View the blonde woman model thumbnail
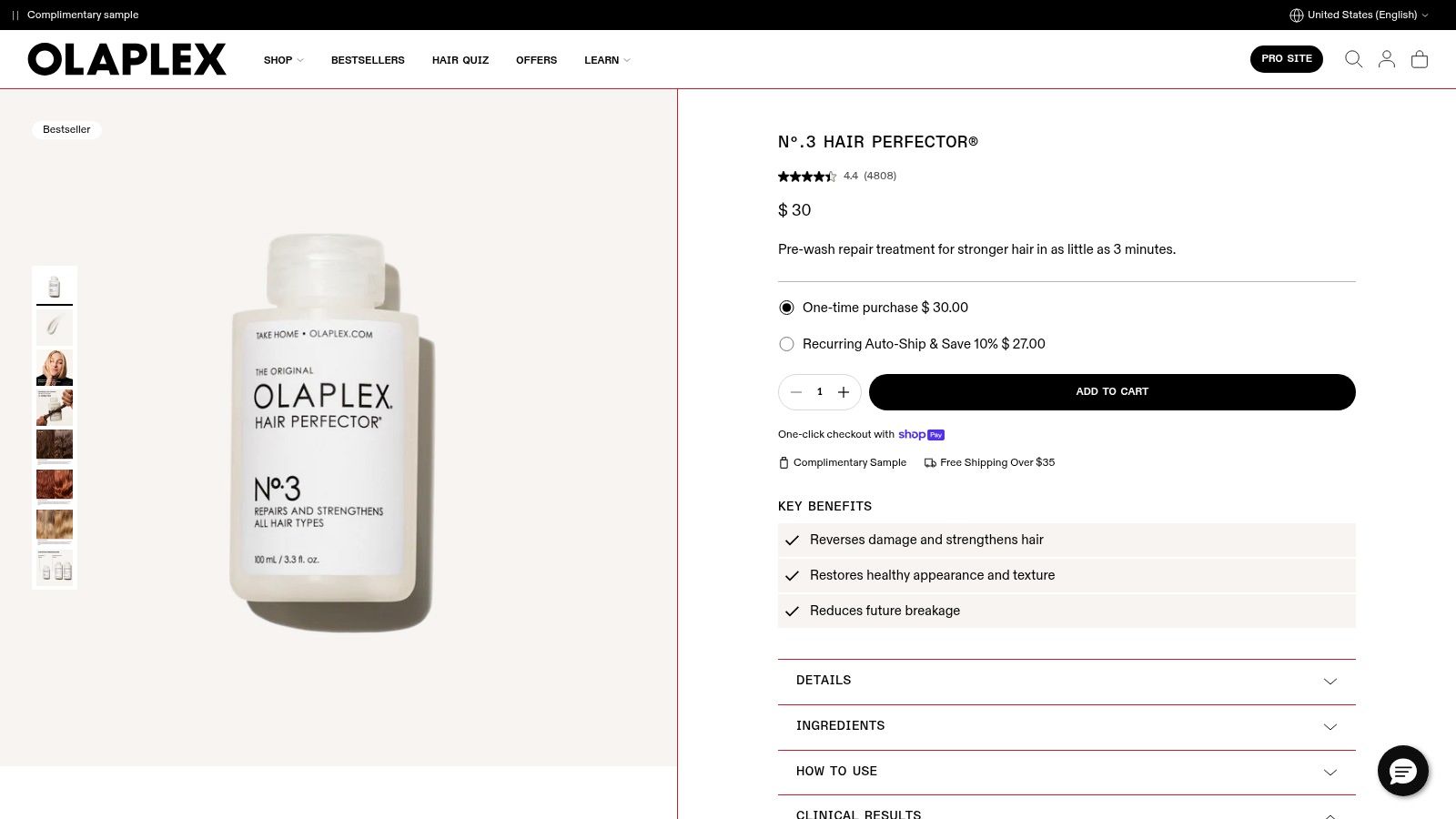The width and height of the screenshot is (1456, 819). (55, 368)
